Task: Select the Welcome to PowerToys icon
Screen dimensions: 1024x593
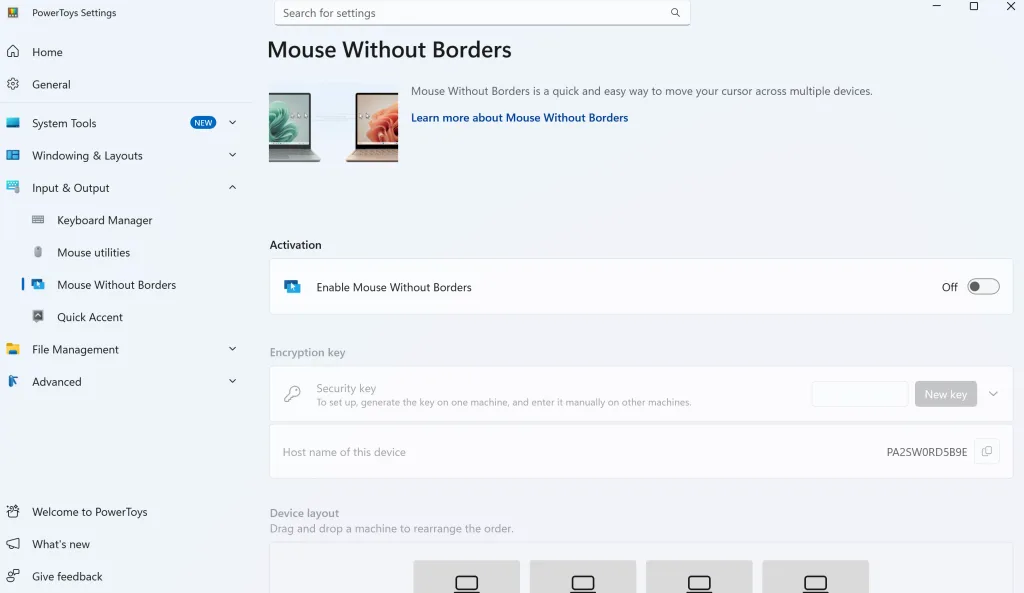Action: 13,512
